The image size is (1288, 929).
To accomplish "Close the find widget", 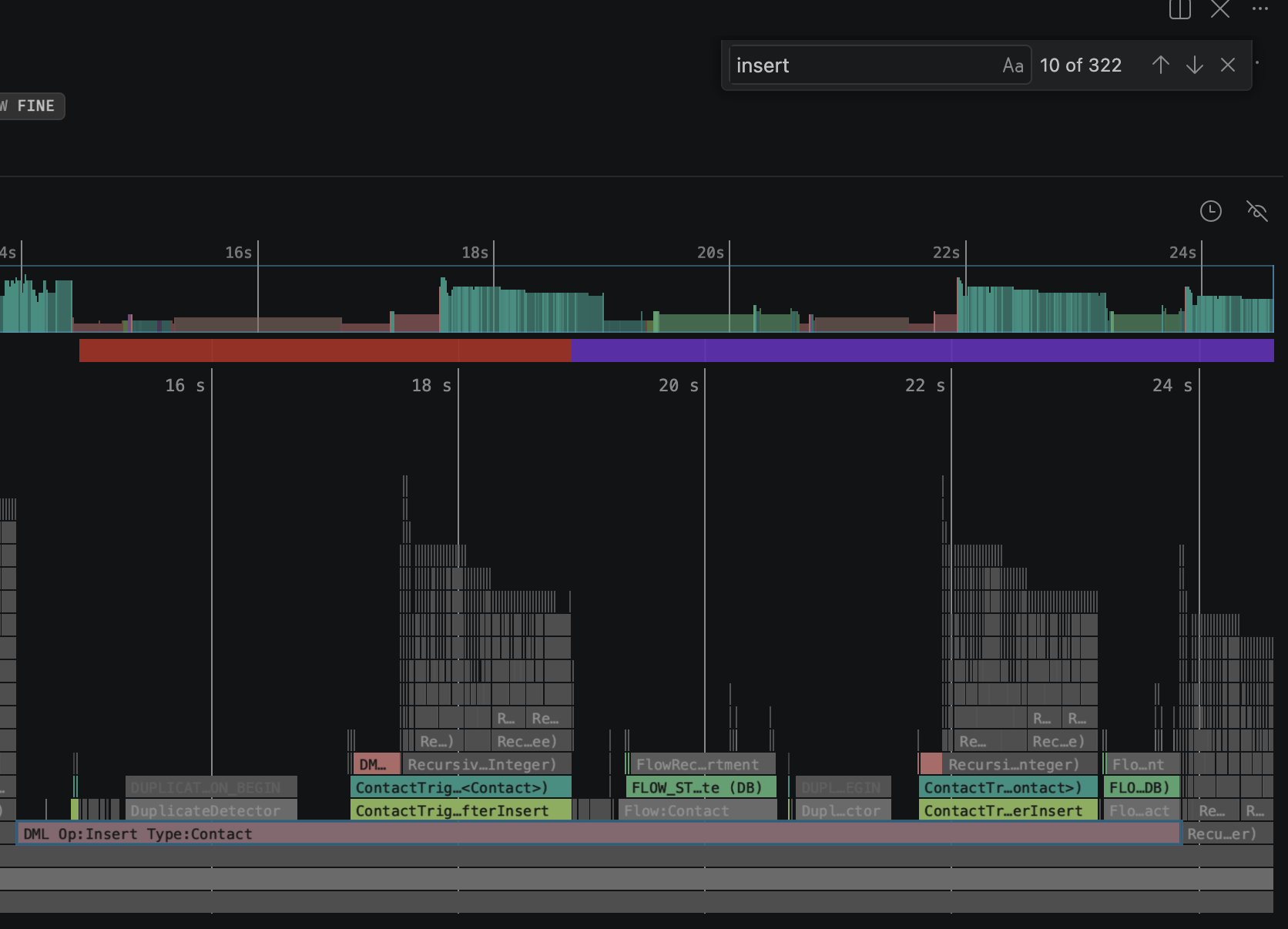I will tap(1228, 65).
